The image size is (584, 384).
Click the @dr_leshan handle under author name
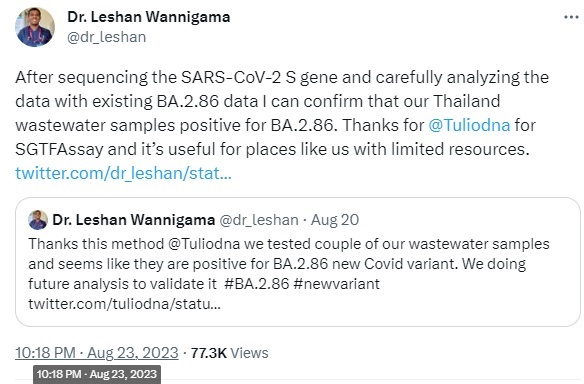(x=107, y=37)
